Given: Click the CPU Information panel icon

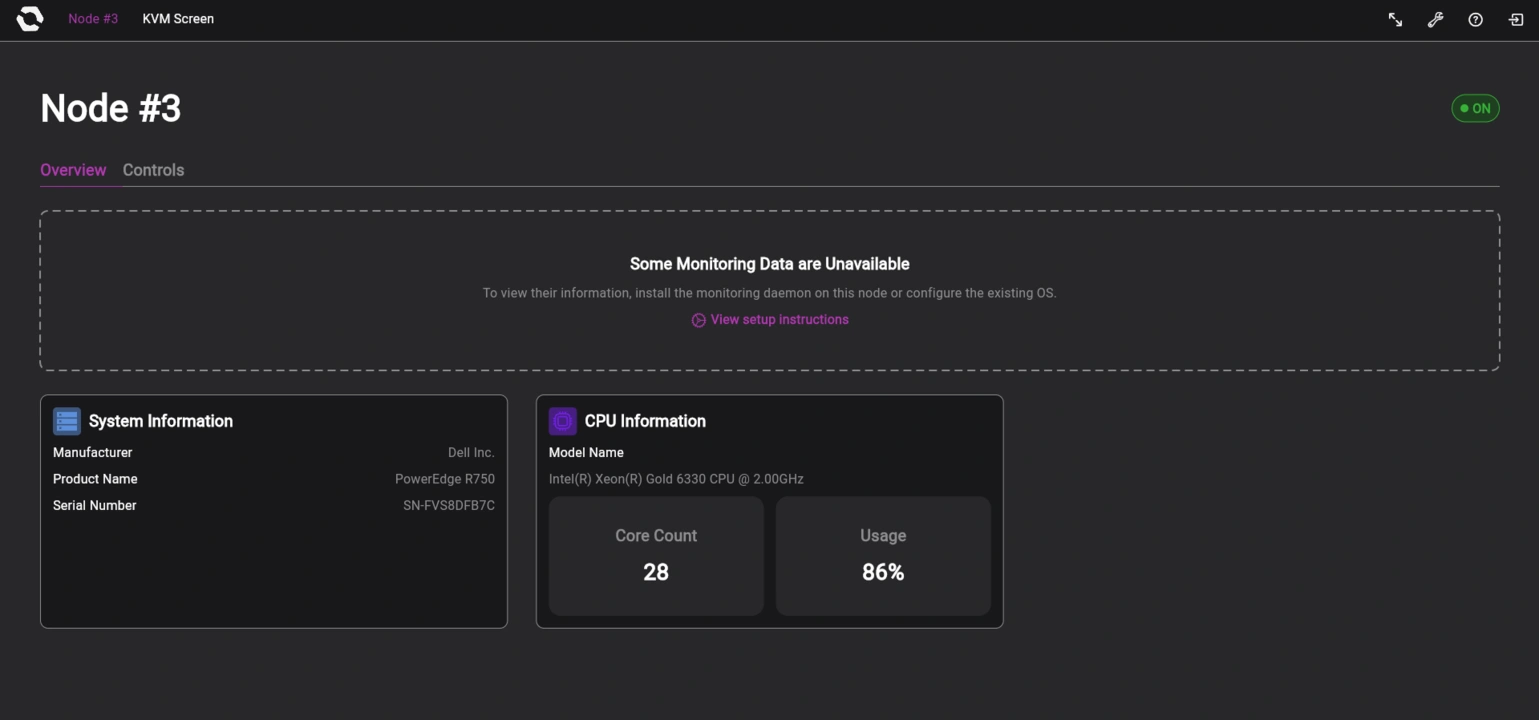Looking at the screenshot, I should pos(562,421).
